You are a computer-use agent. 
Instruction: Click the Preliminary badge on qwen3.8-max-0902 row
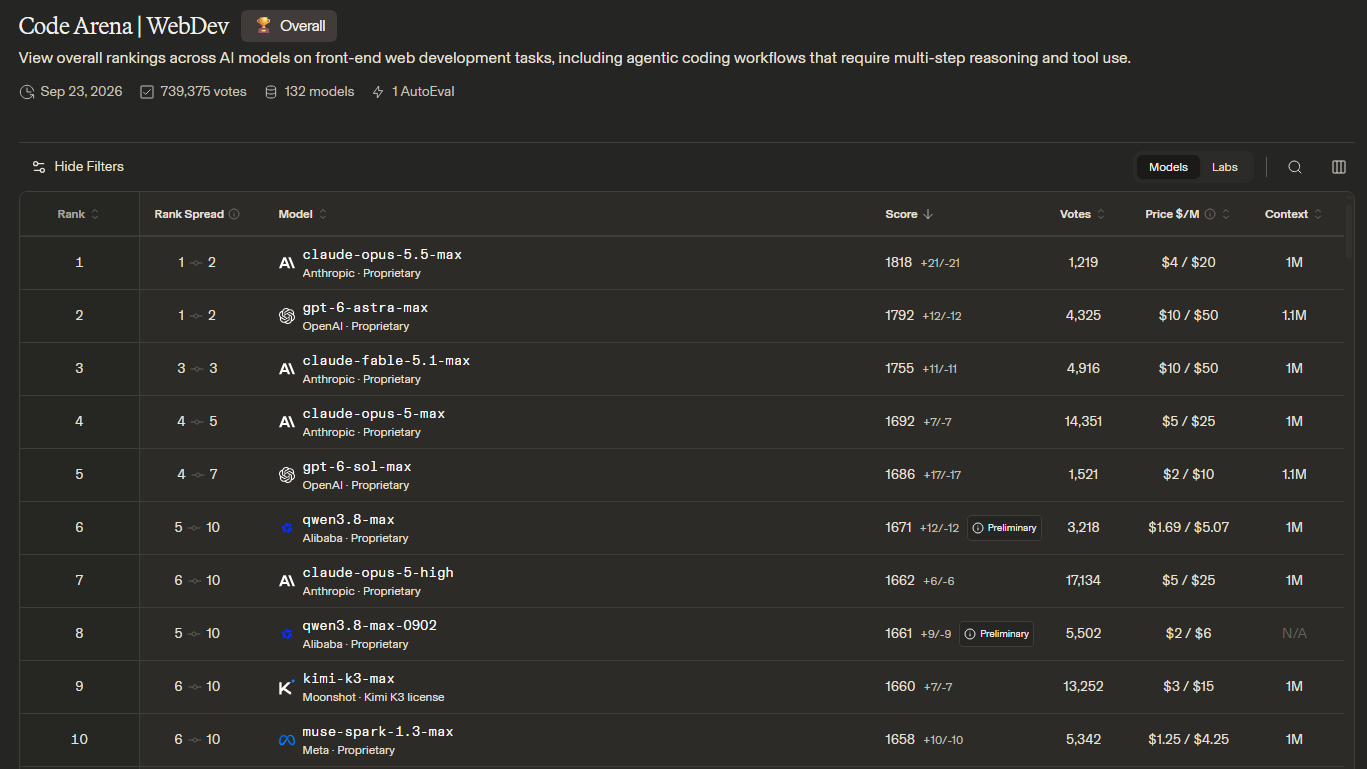[x=996, y=634]
